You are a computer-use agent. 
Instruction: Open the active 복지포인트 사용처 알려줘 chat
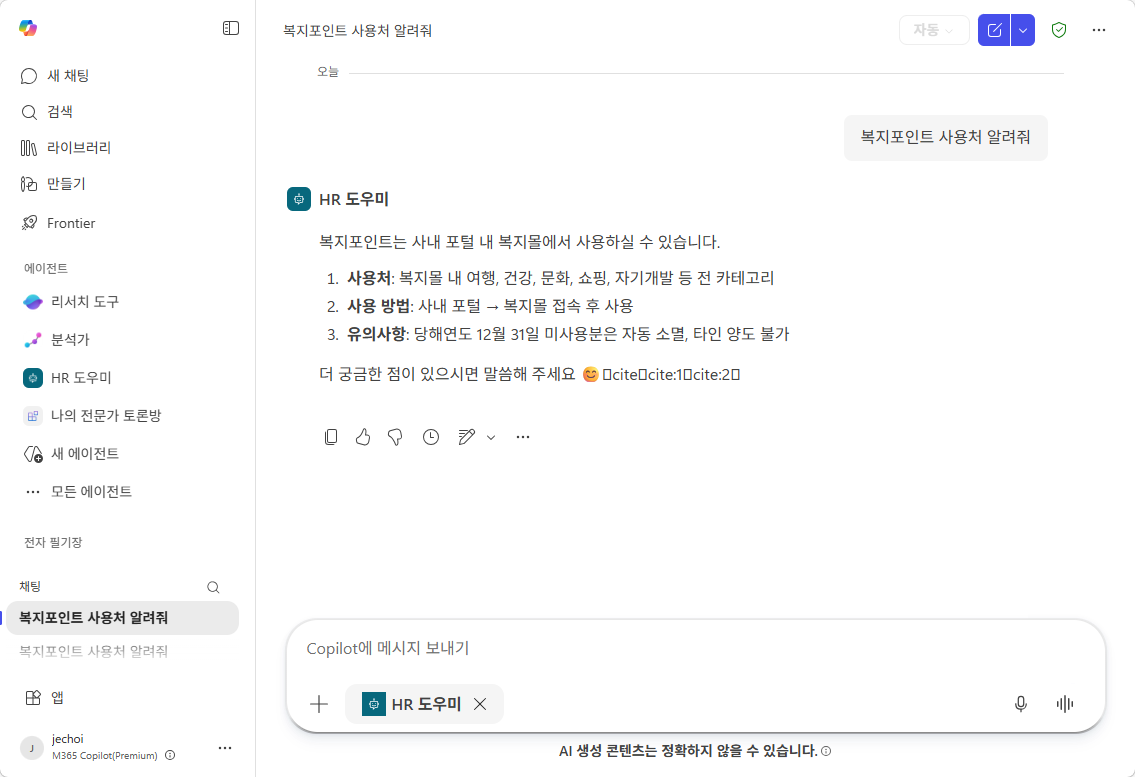tap(122, 618)
